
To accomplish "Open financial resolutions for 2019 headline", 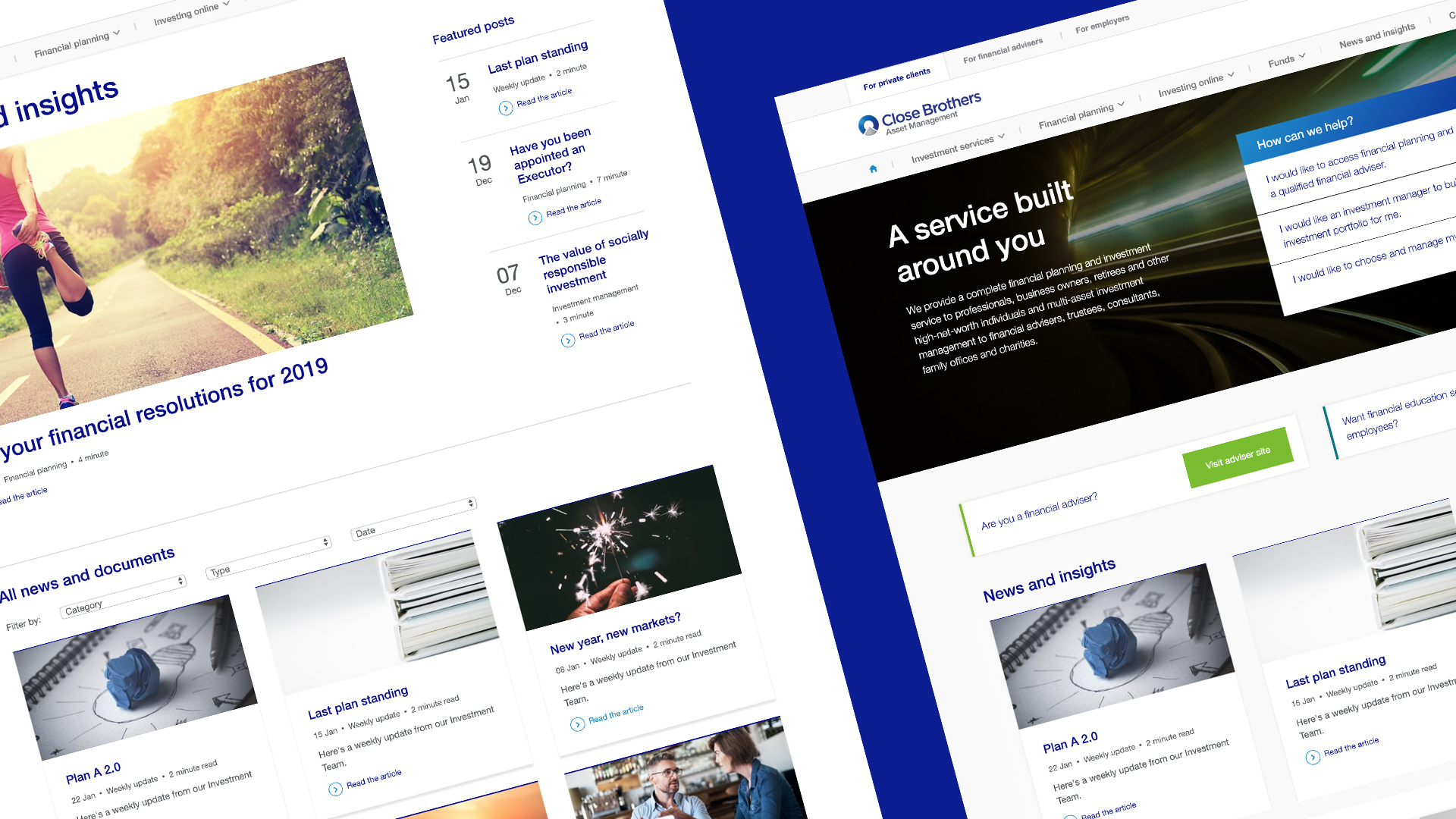I will tap(163, 410).
